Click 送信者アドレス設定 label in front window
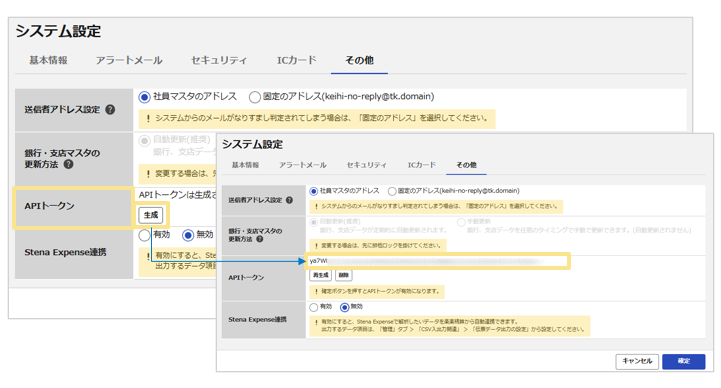 255,200
